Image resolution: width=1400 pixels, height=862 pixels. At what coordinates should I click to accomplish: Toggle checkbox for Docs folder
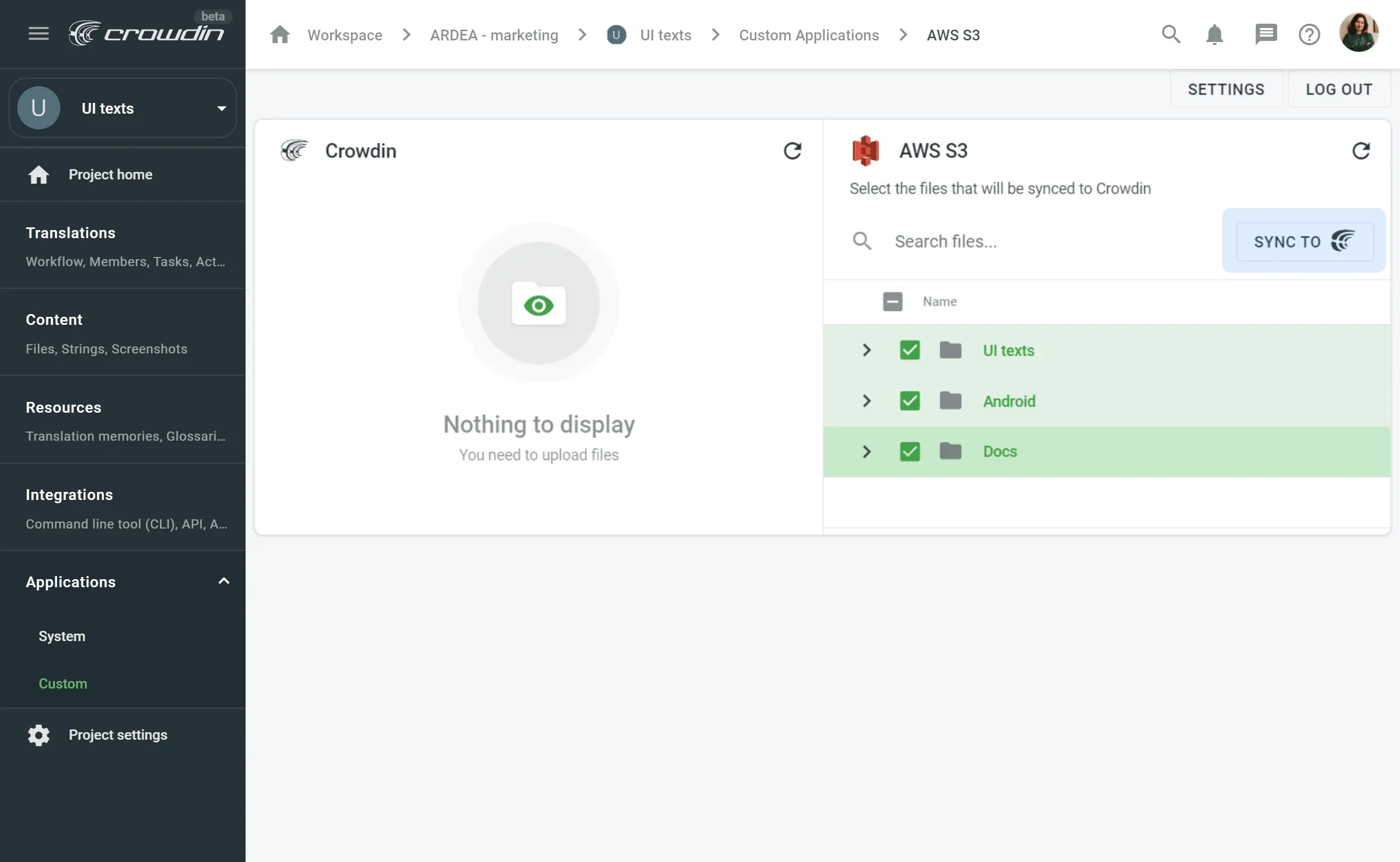[x=909, y=451]
